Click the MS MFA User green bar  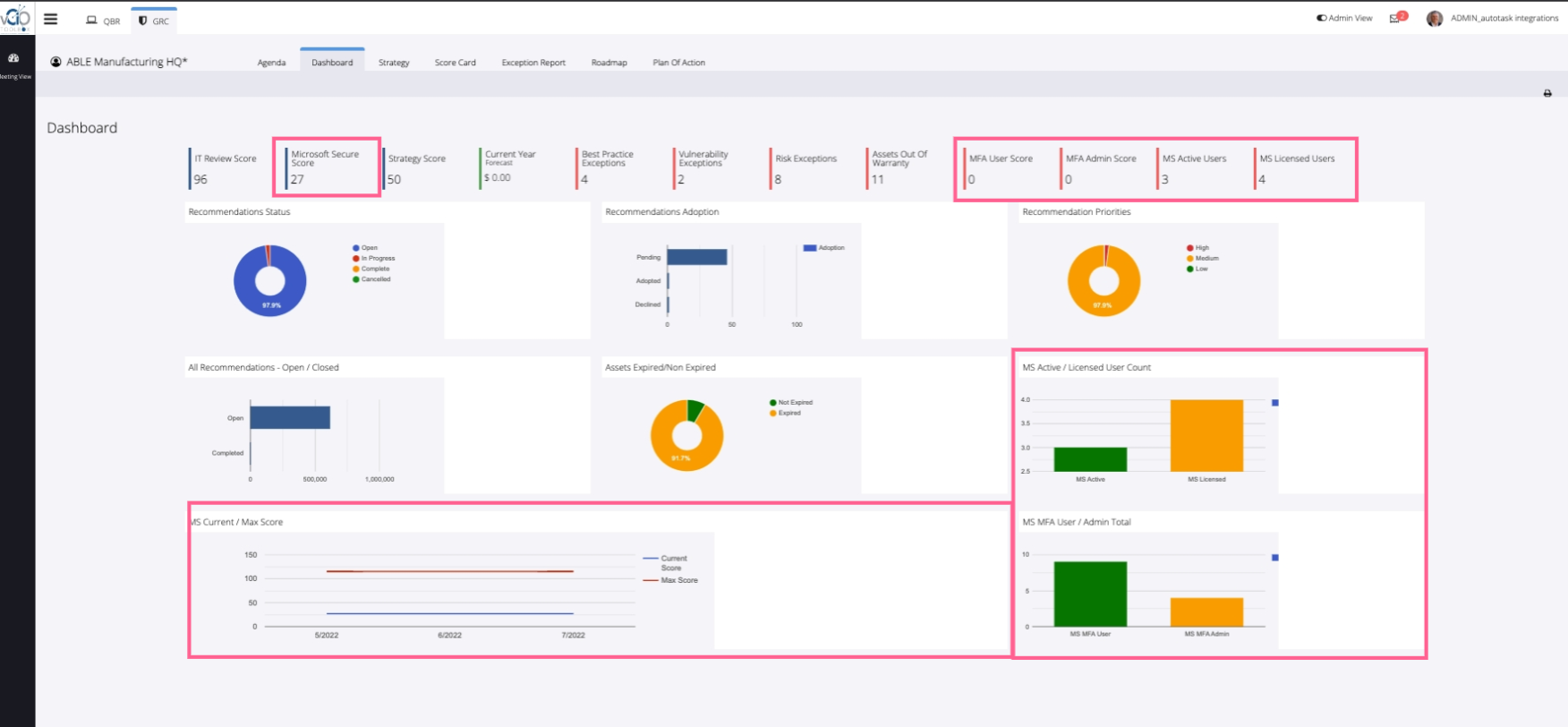click(x=1090, y=594)
